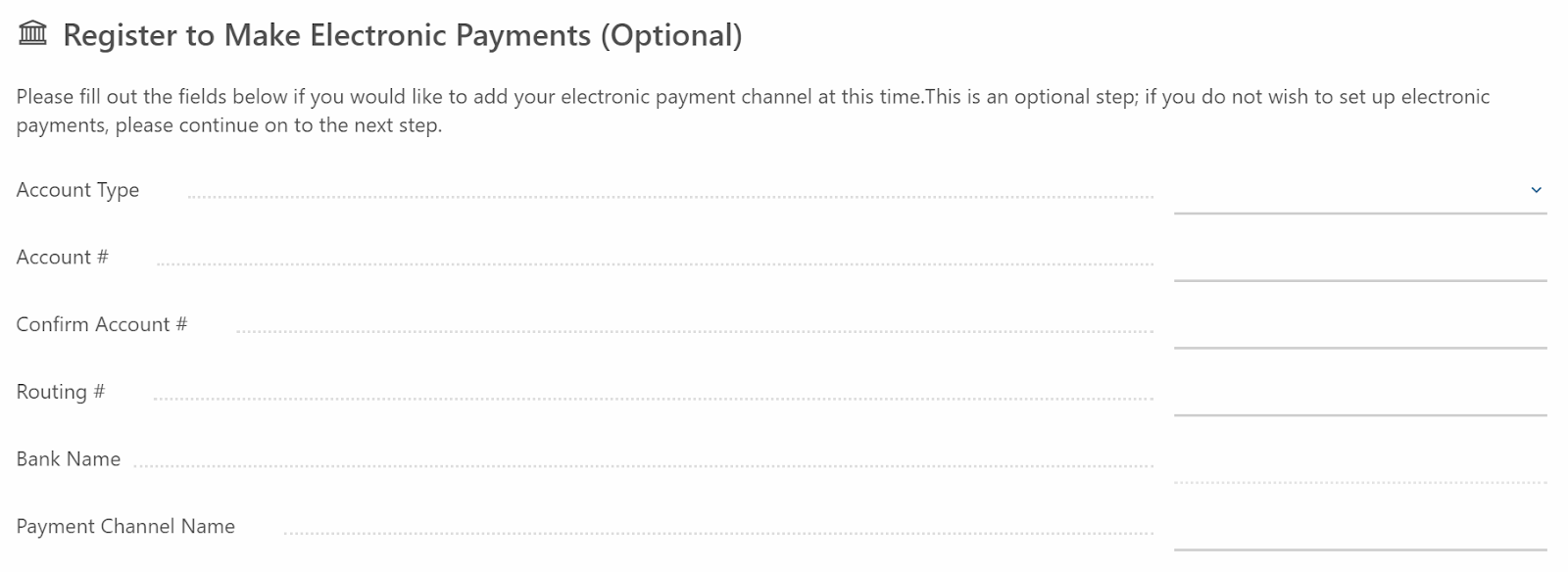
Task: Click the Payment Channel Name label
Action: click(x=125, y=527)
